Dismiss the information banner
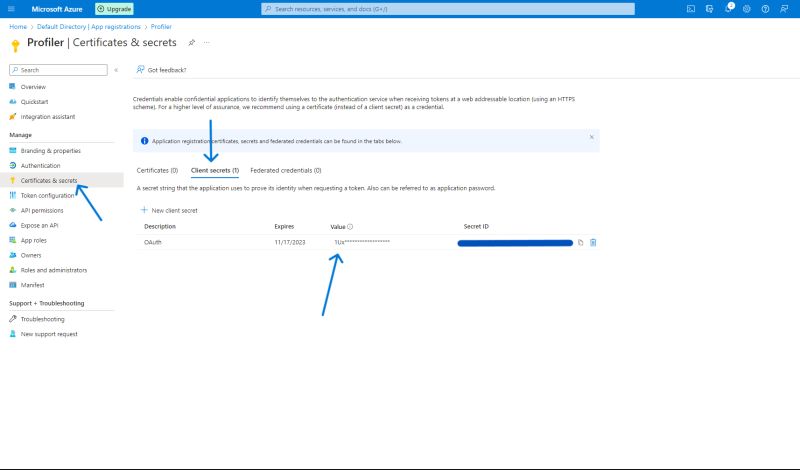 [591, 137]
